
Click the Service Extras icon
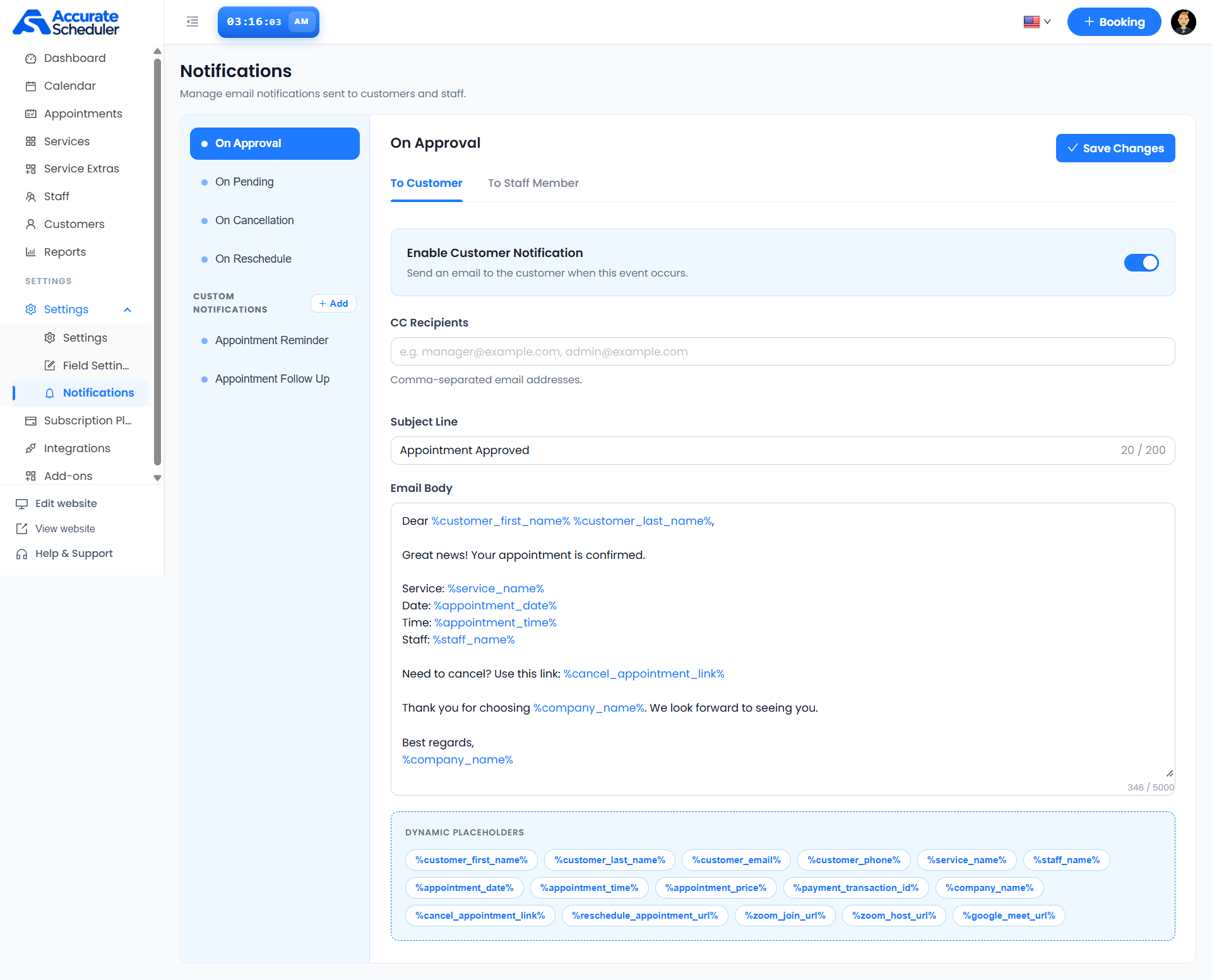click(x=30, y=169)
